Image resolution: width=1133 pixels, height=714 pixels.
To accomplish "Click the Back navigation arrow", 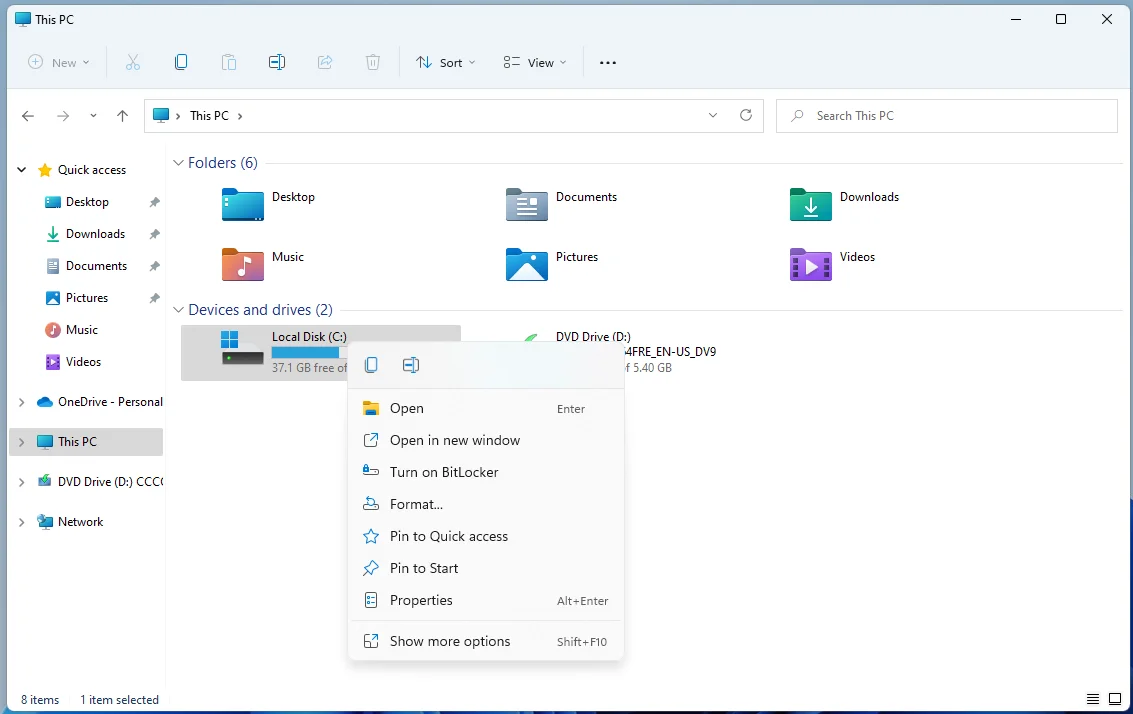I will (28, 116).
